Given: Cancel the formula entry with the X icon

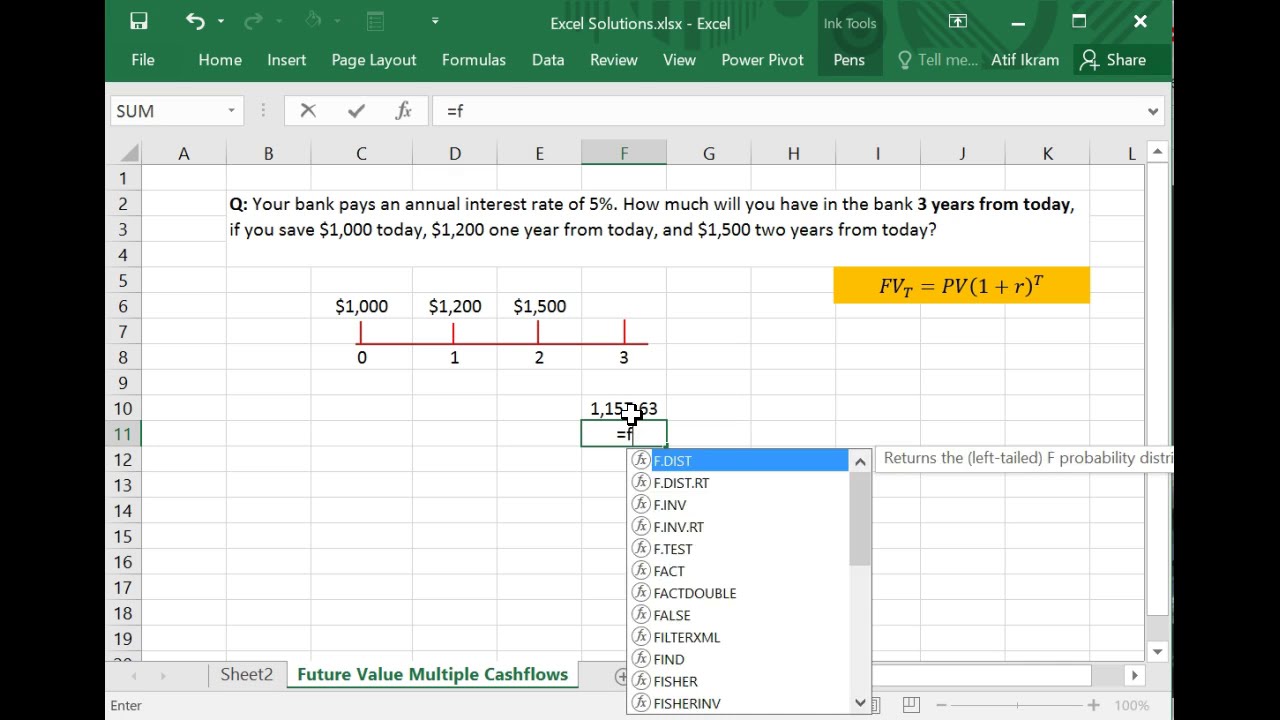Looking at the screenshot, I should click(x=308, y=111).
